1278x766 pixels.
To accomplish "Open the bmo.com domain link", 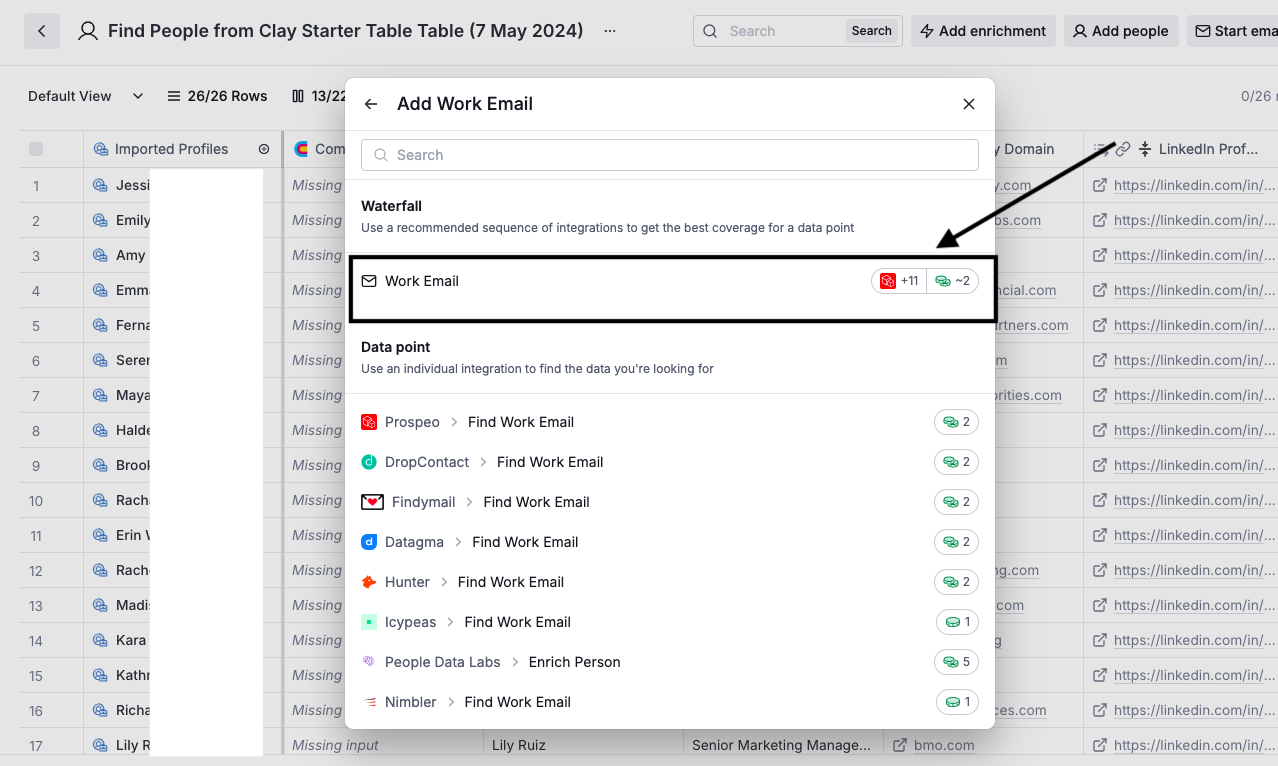I will pyautogui.click(x=946, y=745).
